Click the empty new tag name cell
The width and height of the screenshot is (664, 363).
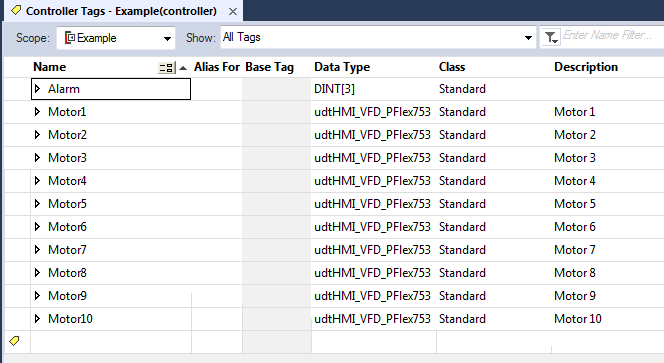pyautogui.click(x=111, y=342)
